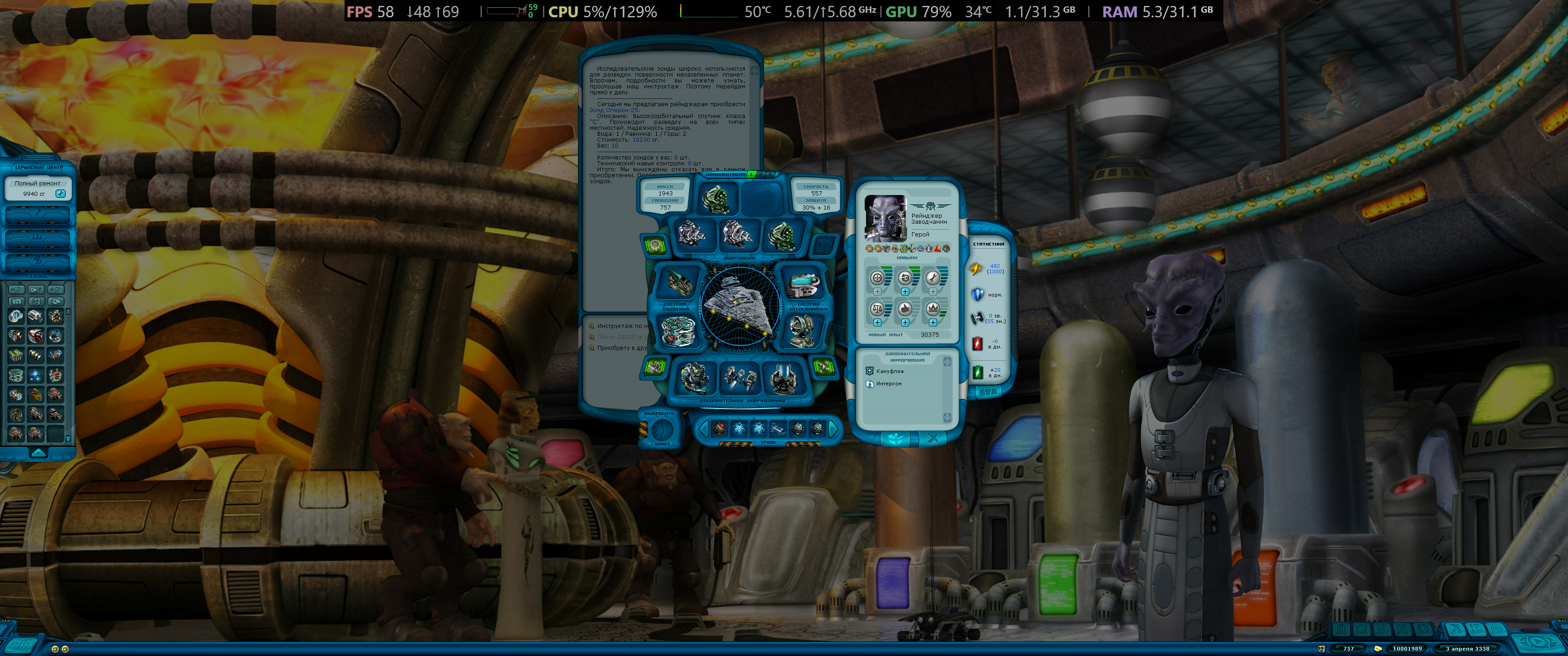Toggle the green artifact slot at upper left
1568x656 pixels.
(655, 245)
